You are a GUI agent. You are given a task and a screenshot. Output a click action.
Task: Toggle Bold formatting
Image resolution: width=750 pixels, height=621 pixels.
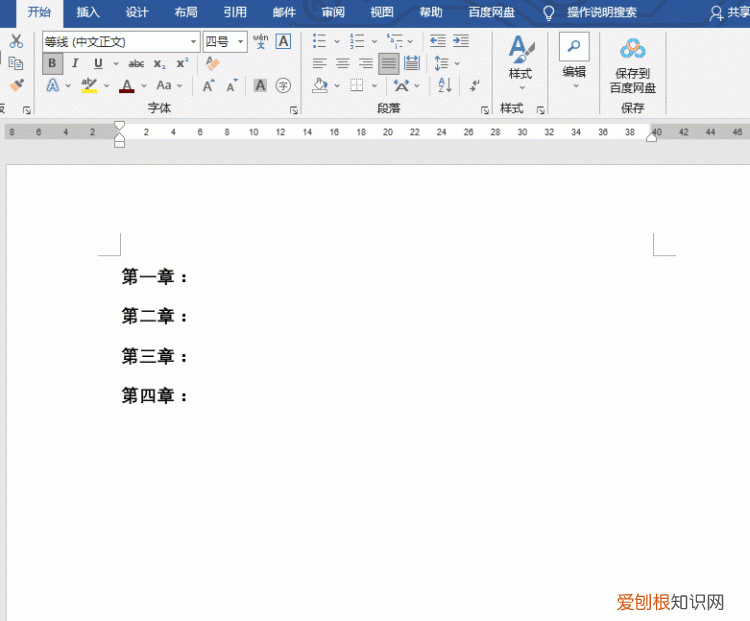coord(52,64)
